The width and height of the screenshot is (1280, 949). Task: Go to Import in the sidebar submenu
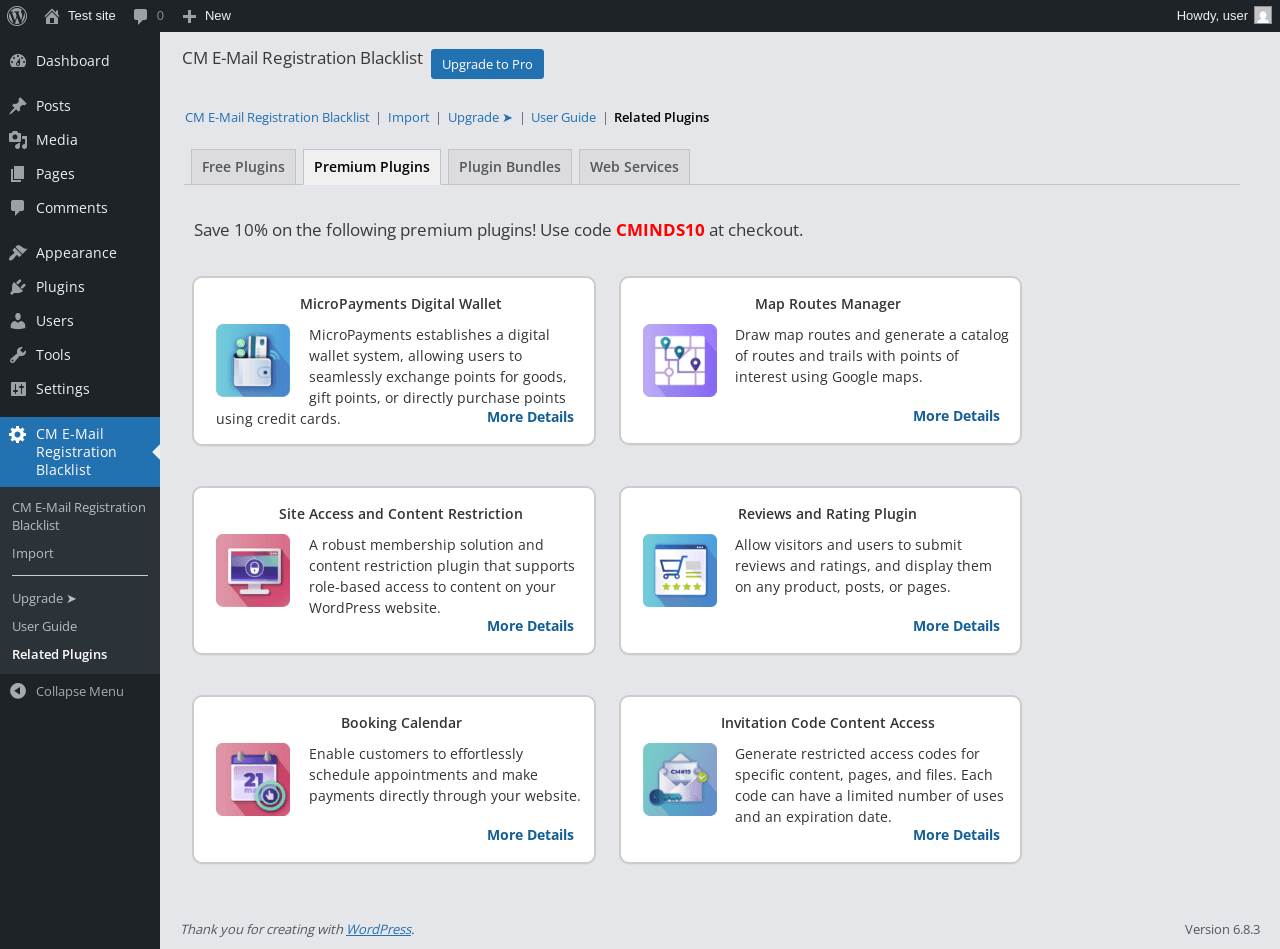(33, 553)
